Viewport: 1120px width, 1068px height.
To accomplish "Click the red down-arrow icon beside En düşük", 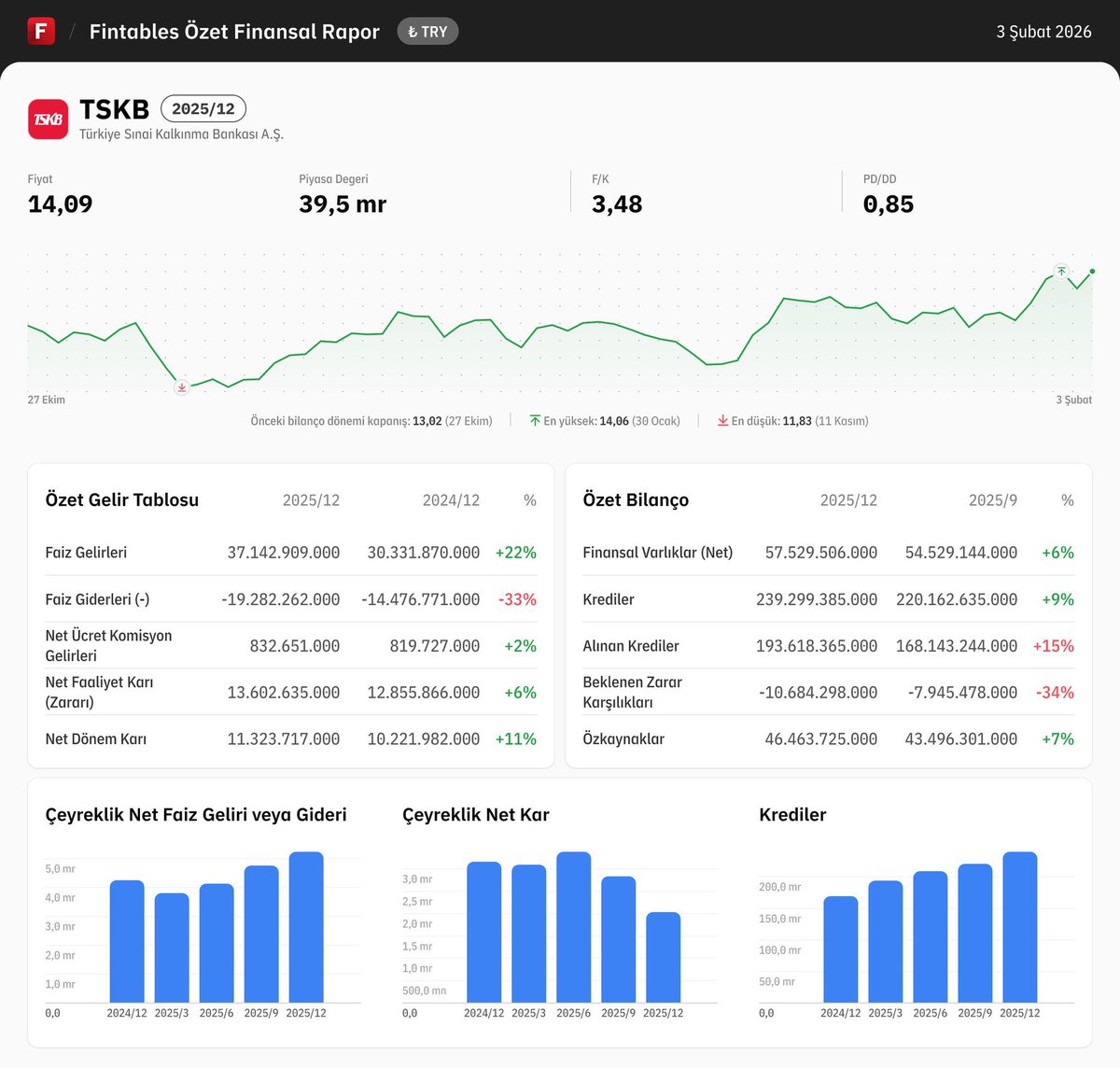I will [x=722, y=421].
